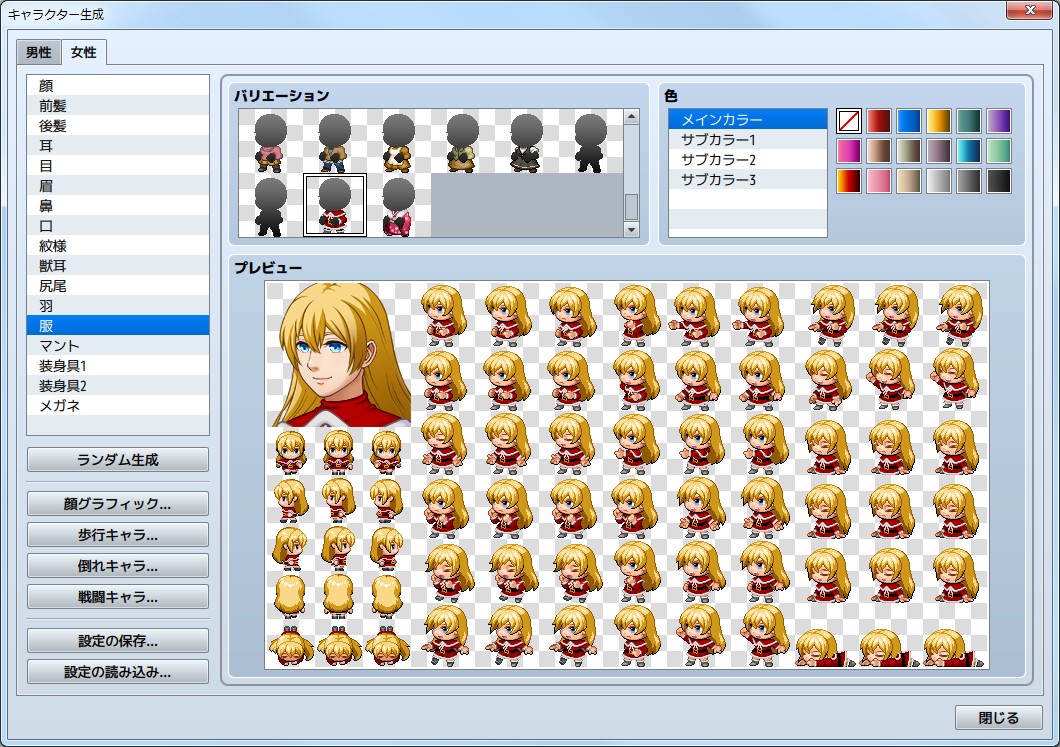
Task: Click 設定の読み込み... button
Action: pyautogui.click(x=118, y=672)
